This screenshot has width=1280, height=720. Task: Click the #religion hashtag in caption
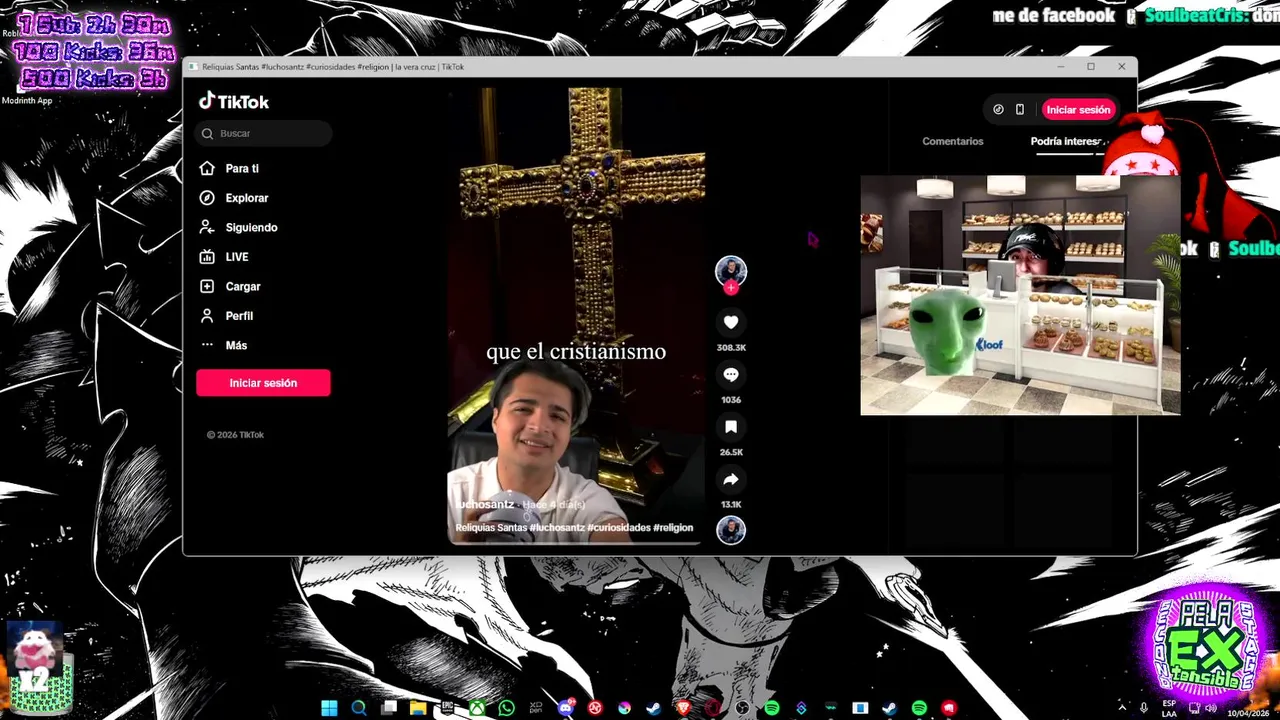(x=673, y=528)
